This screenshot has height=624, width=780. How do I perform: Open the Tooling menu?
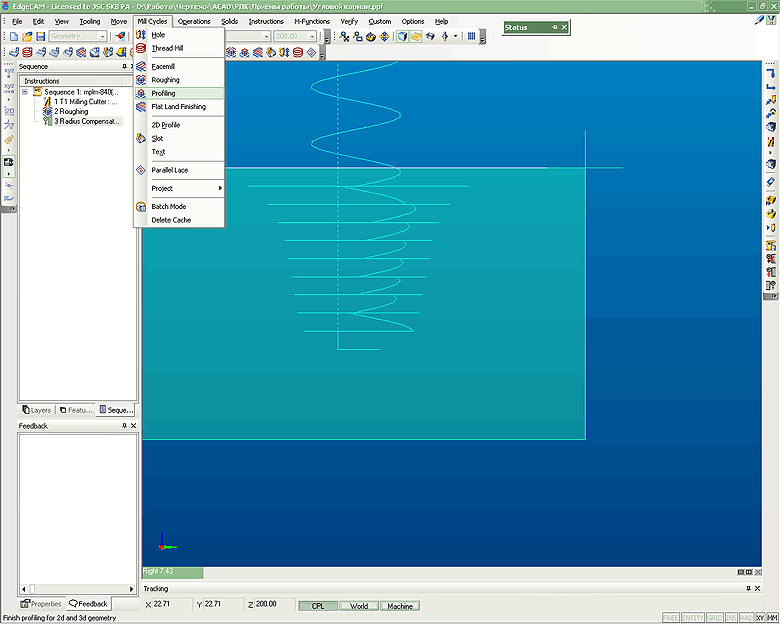(x=90, y=21)
